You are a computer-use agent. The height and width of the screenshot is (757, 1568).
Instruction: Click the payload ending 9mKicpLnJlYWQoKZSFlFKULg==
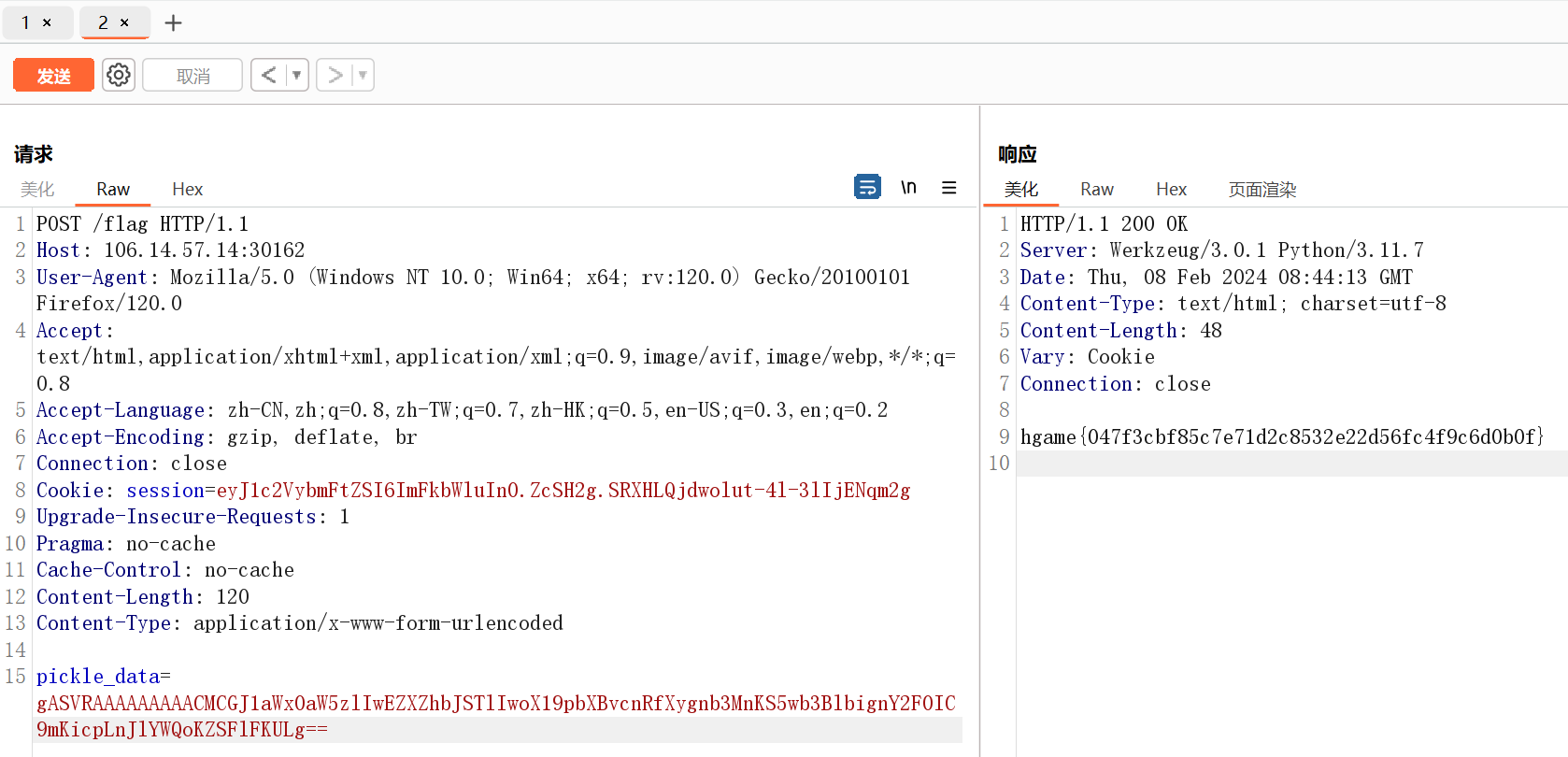click(181, 729)
